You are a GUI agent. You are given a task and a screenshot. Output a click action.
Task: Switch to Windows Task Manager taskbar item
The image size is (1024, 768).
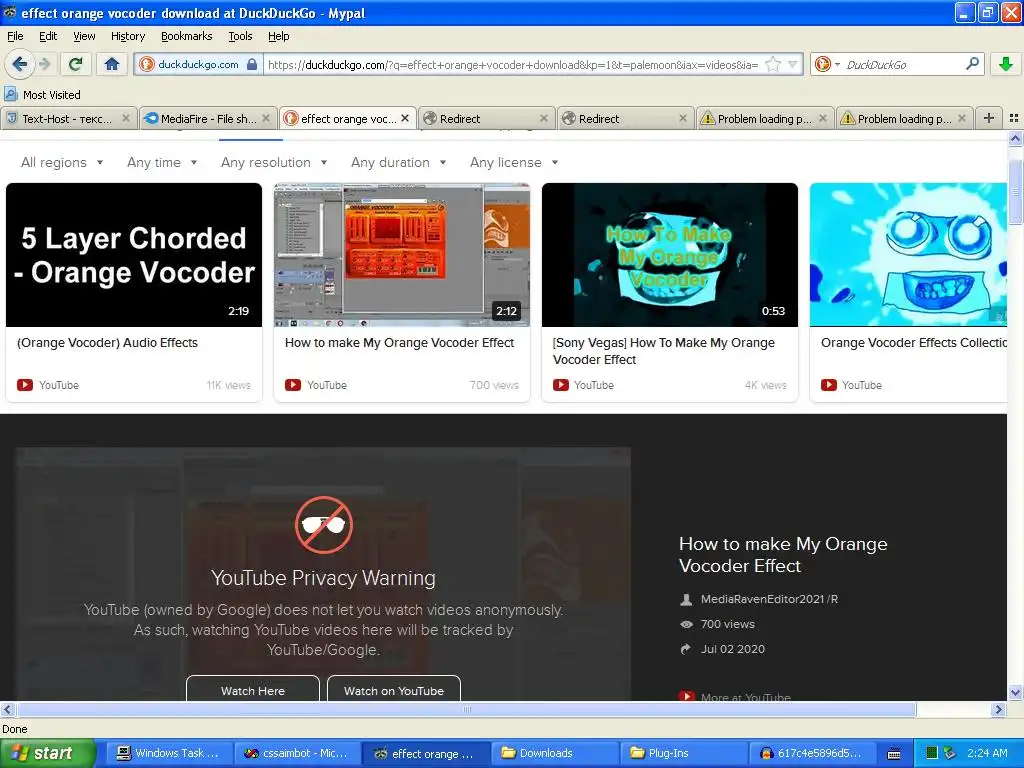tap(168, 753)
